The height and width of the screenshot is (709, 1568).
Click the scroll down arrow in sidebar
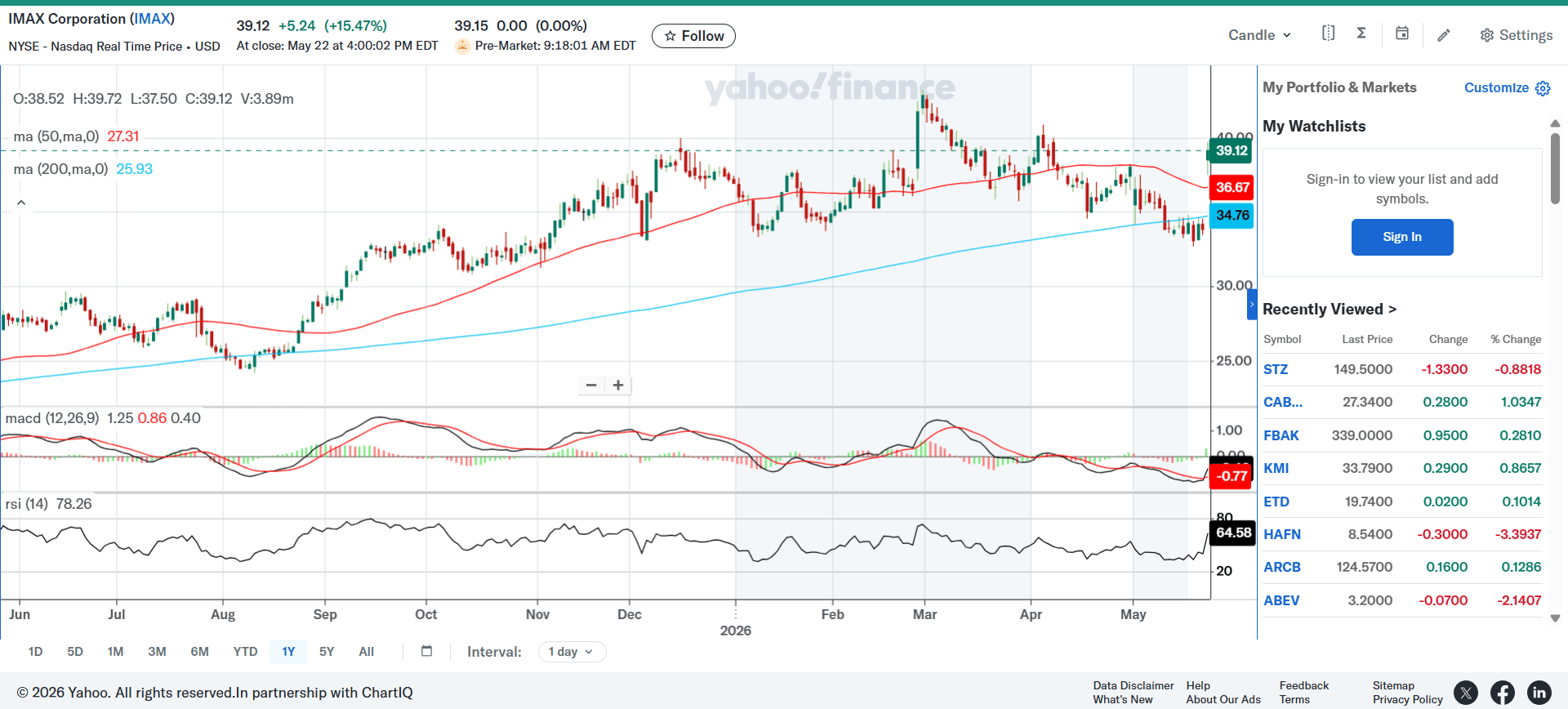(x=1555, y=618)
